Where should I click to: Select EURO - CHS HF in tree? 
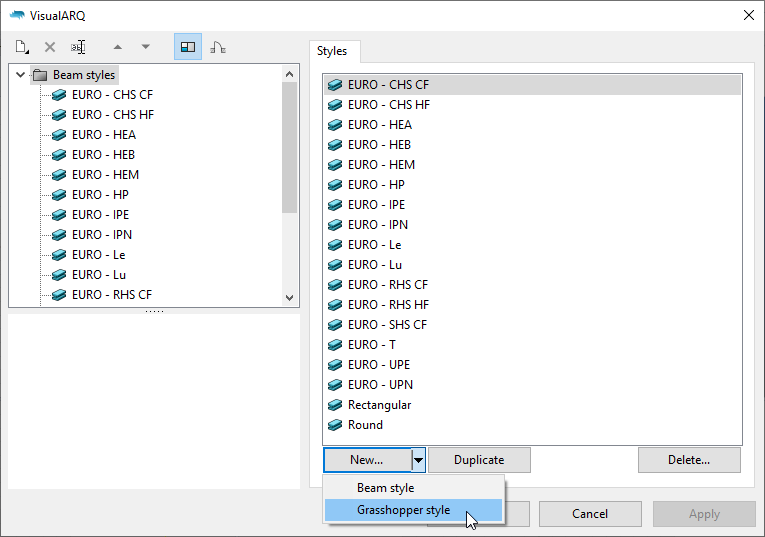[x=113, y=115]
